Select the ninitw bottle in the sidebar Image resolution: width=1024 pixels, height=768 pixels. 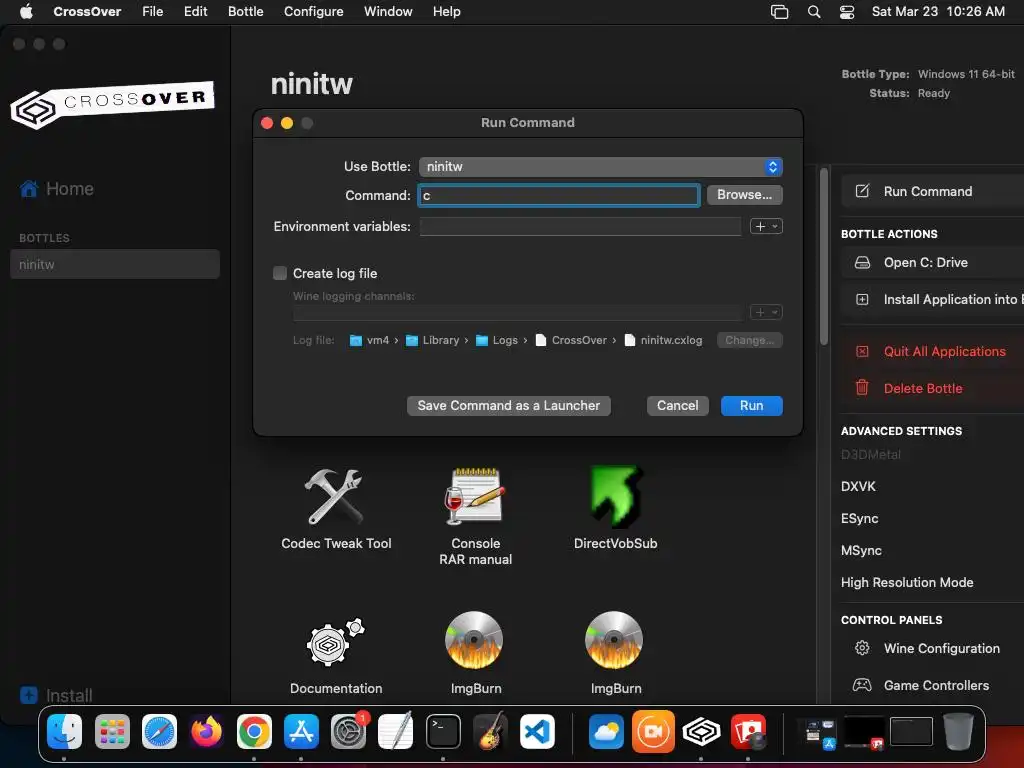click(115, 264)
